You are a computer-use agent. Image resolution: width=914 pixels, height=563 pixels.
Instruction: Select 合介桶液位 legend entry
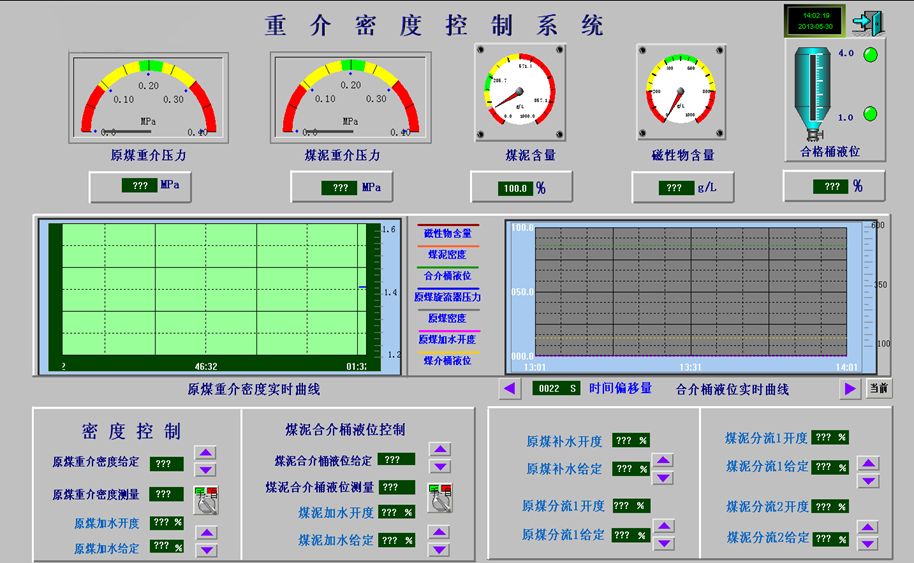[x=447, y=275]
